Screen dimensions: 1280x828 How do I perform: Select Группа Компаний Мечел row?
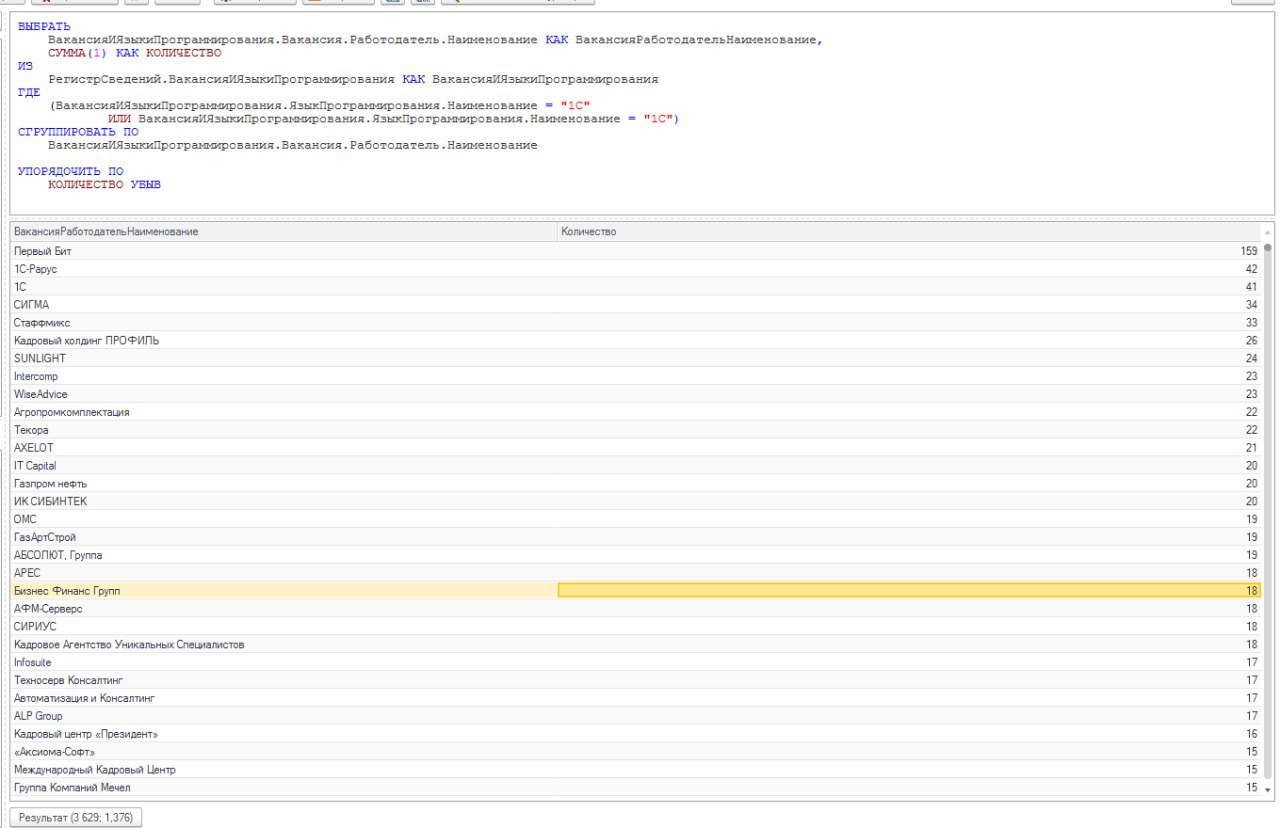[635, 788]
